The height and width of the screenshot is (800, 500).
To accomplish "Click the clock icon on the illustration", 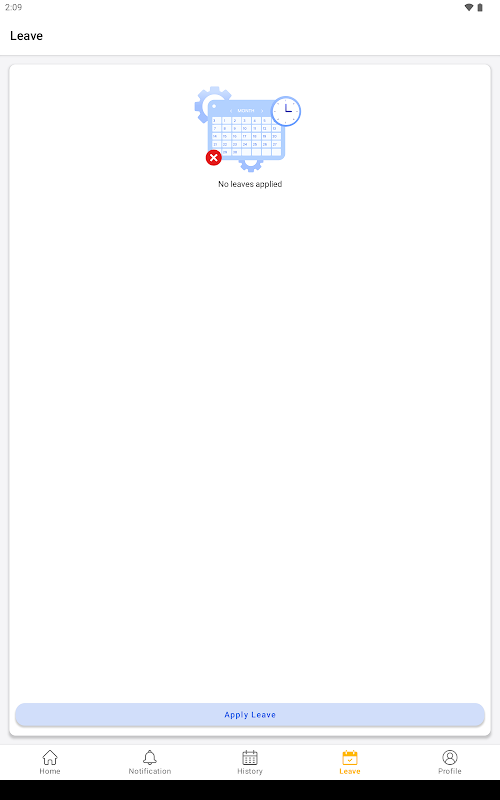I will point(286,111).
